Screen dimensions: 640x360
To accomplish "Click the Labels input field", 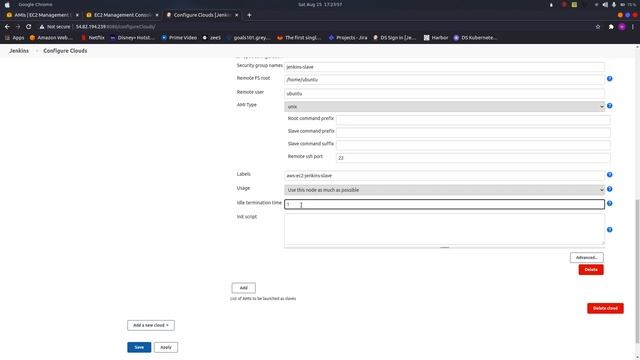I will coord(444,176).
